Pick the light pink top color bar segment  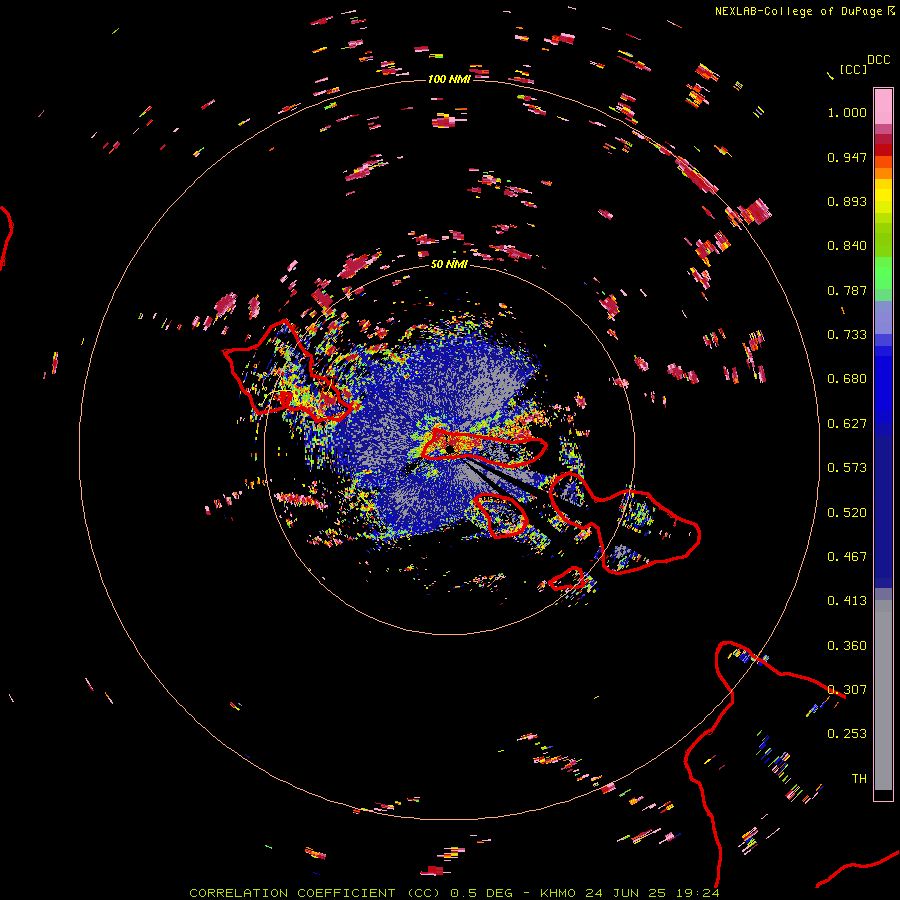[883, 106]
